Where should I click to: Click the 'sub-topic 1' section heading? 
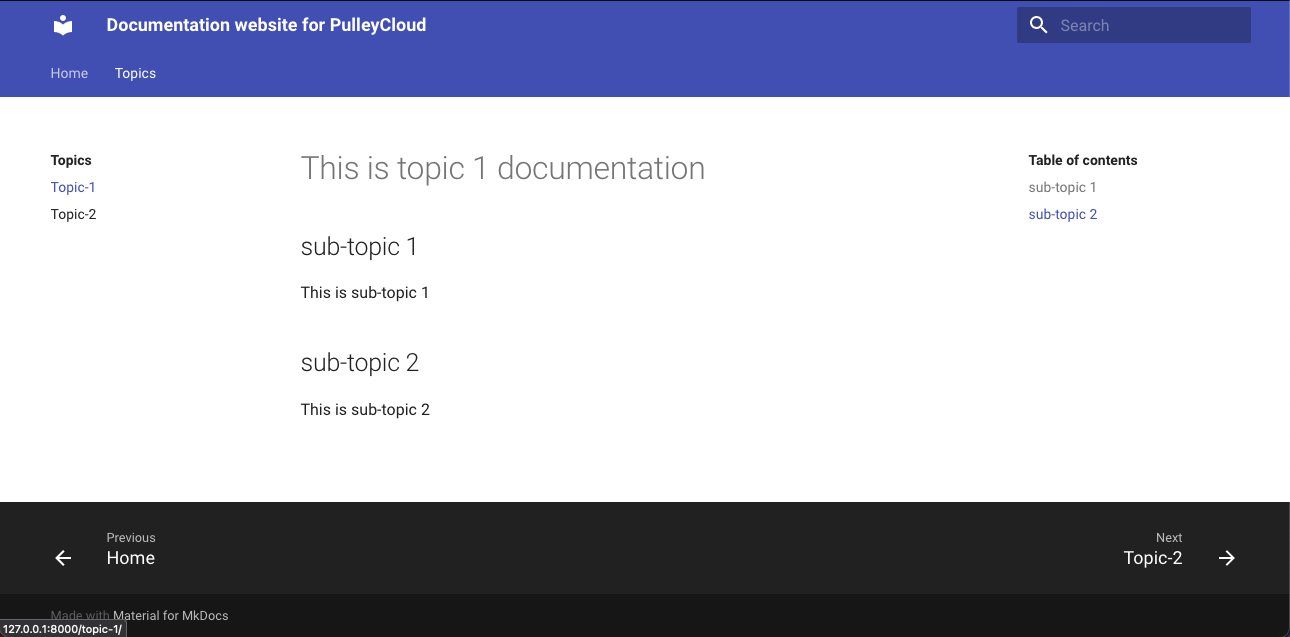pos(359,247)
